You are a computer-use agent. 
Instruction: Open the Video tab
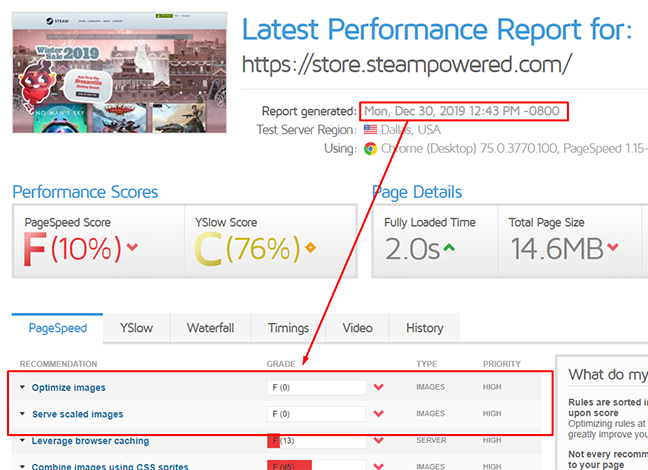357,328
